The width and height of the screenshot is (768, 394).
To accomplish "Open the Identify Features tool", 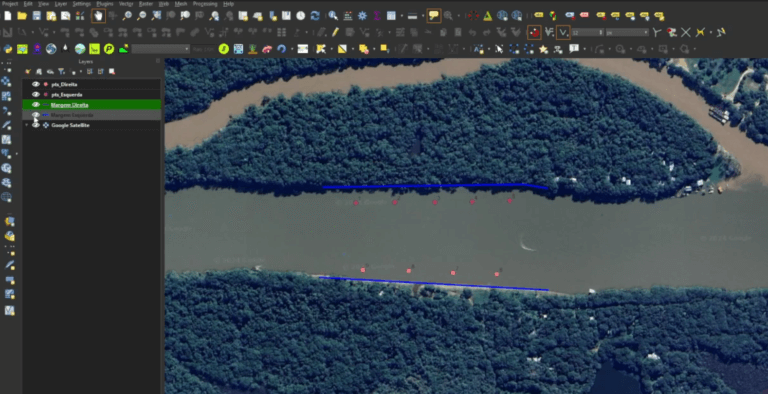I will point(333,16).
